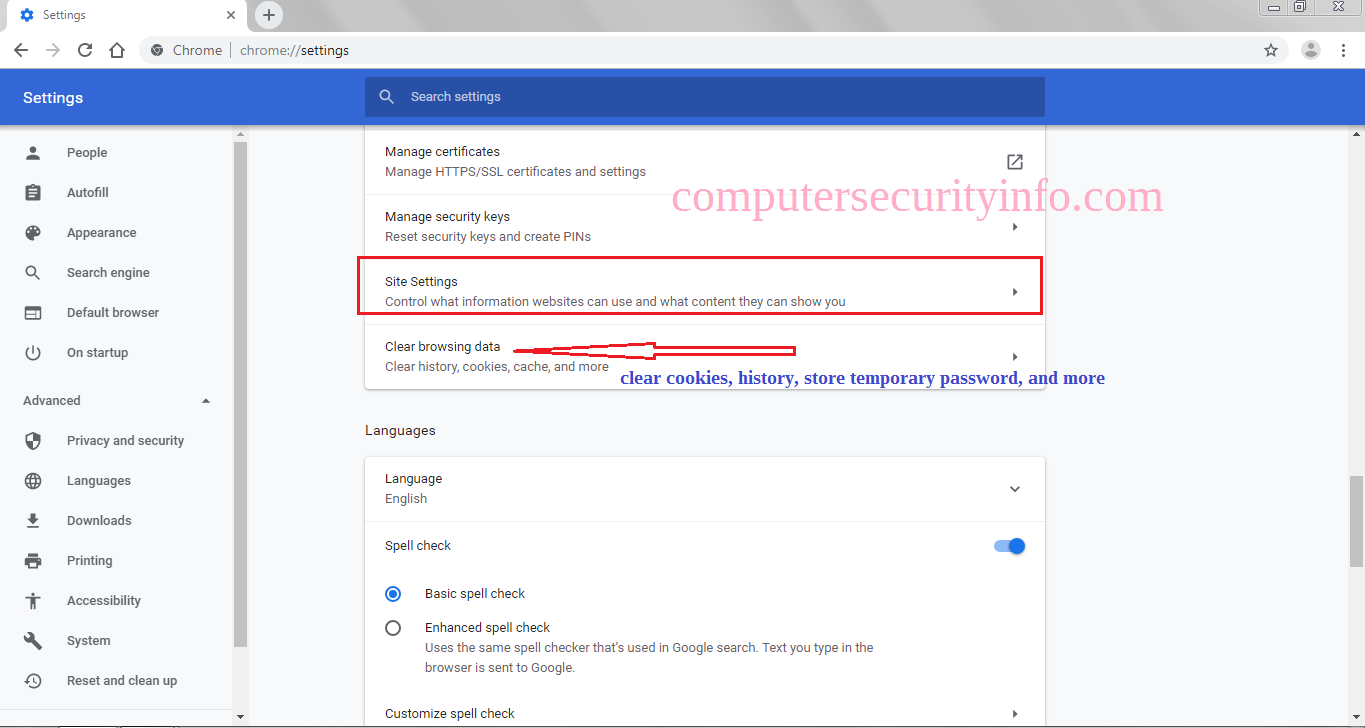Click the page scroll up arrow
This screenshot has height=728, width=1365.
[1357, 134]
